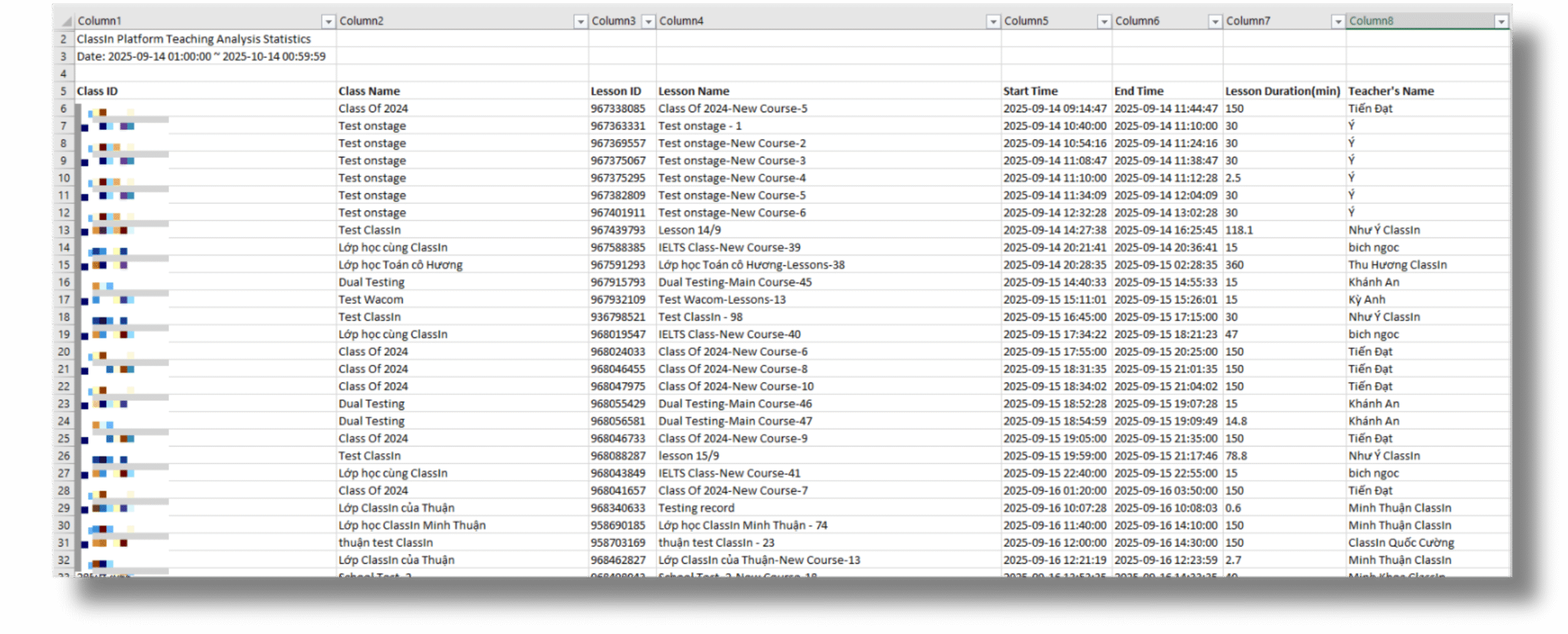The image size is (1568, 634).
Task: Click the 'Thu Hương ClassIn' teacher cell
Action: pyautogui.click(x=1397, y=265)
